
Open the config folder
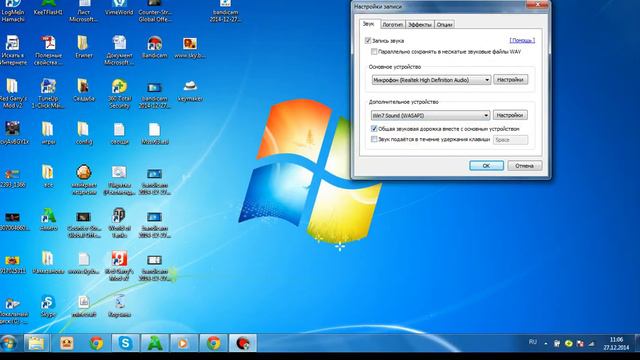83,133
